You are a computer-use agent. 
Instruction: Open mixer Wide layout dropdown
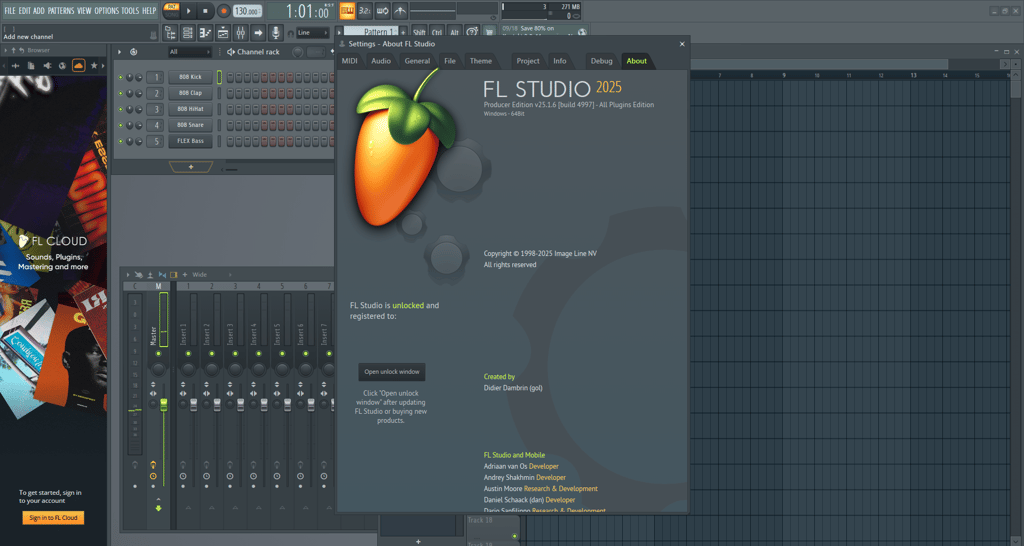tap(211, 275)
